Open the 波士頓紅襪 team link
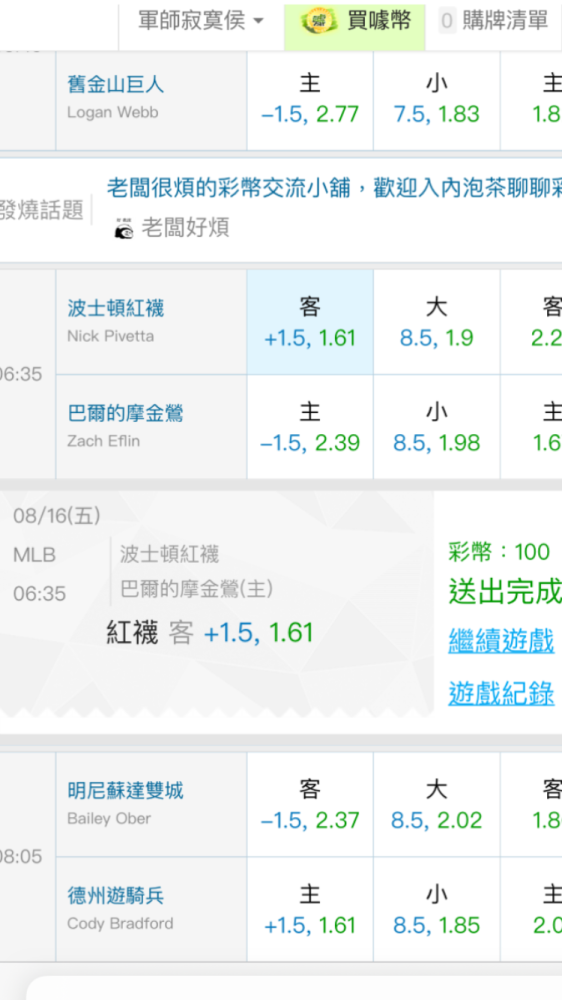The image size is (562, 1000). 115,309
